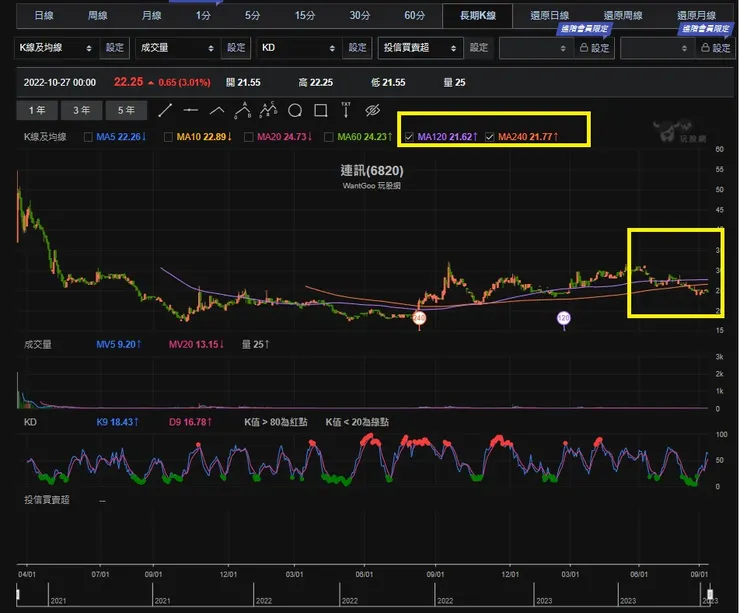This screenshot has height=613, width=740.
Task: Open the K線及均線 indicator dropdown
Action: coord(56,48)
